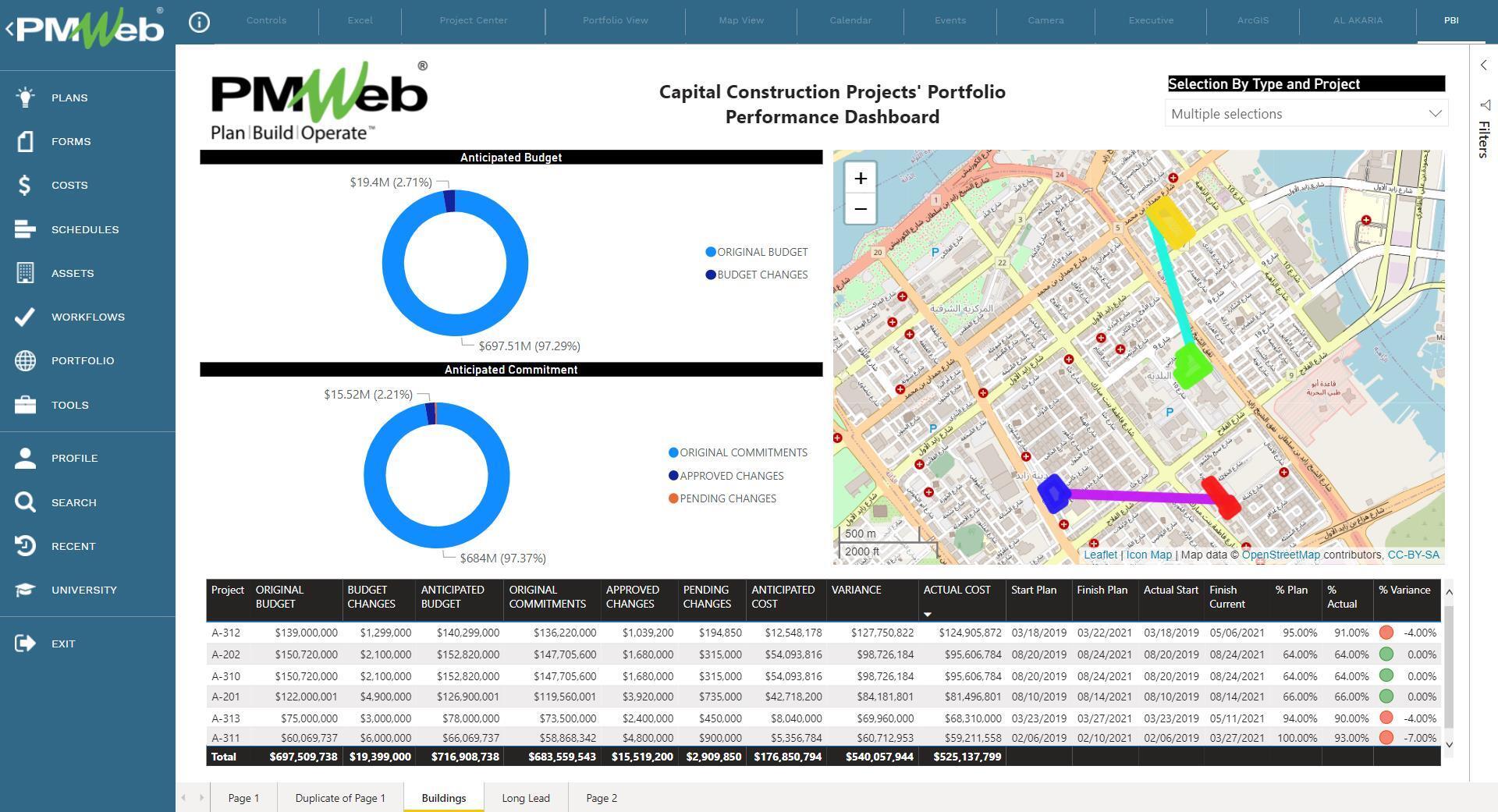
Task: Open the Plans lightbulb icon
Action: [x=25, y=98]
